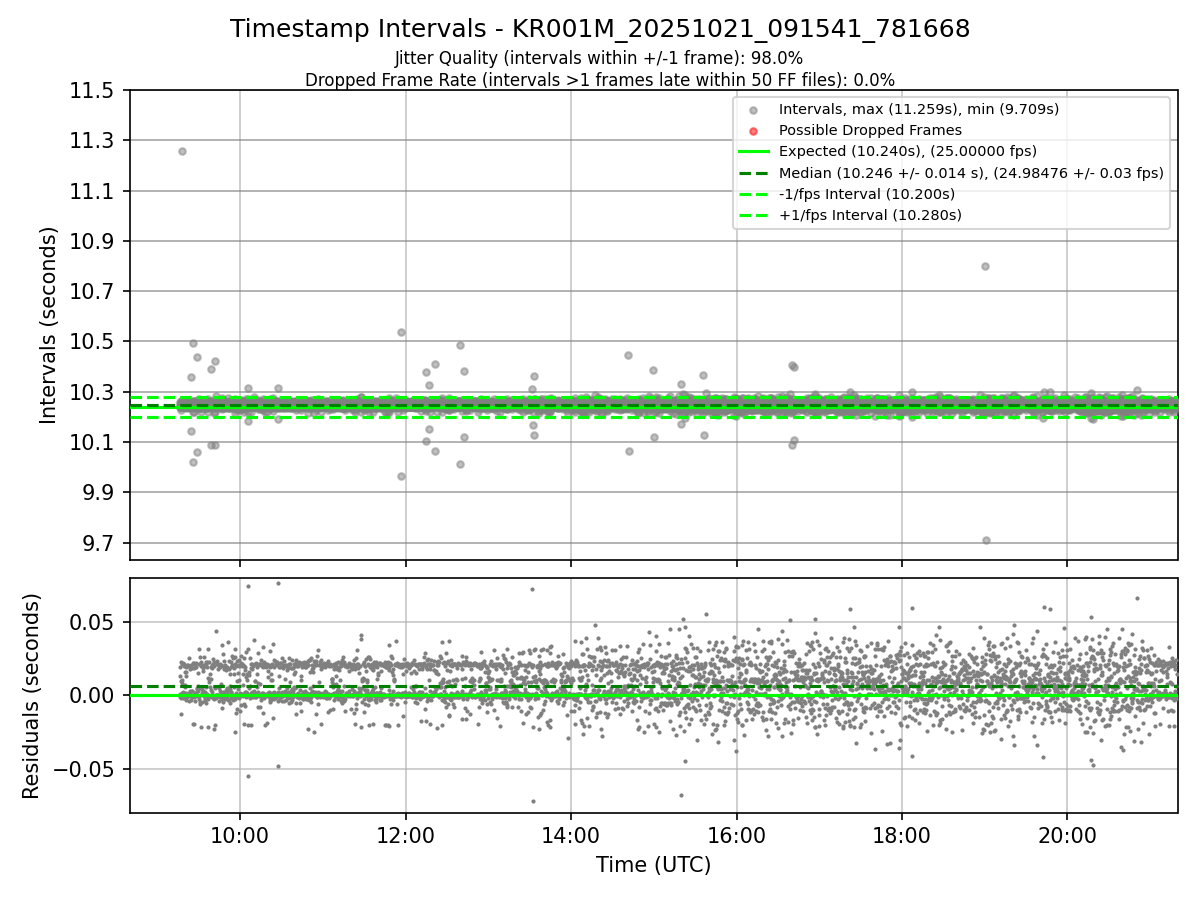Click legend entry "-1/fps Interval (10.200s)"

(866, 193)
